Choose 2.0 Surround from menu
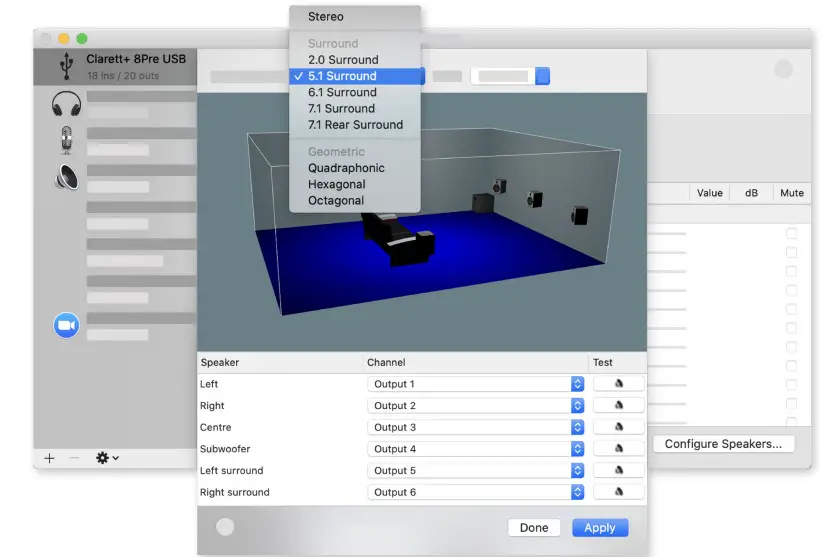Image resolution: width=836 pixels, height=557 pixels. 355,60
